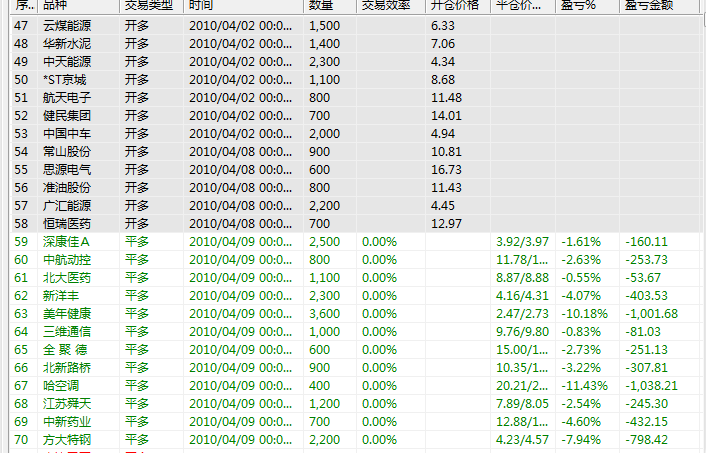Image resolution: width=706 pixels, height=453 pixels.
Task: Select the 方大特钢 row
Action: click(x=355, y=440)
